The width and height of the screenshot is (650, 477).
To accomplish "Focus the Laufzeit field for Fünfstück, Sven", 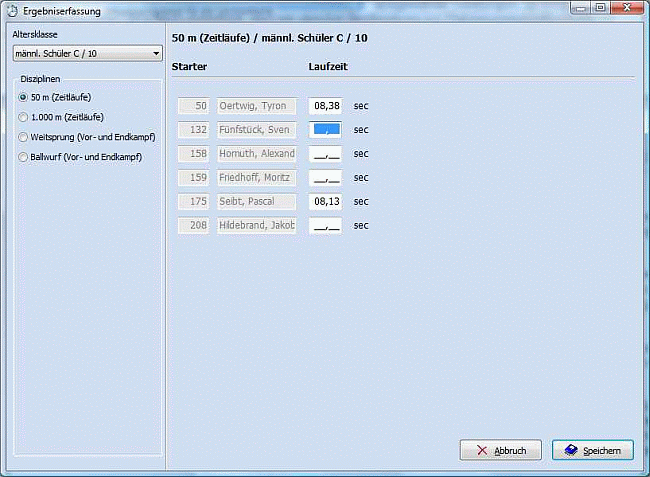I will pyautogui.click(x=325, y=130).
